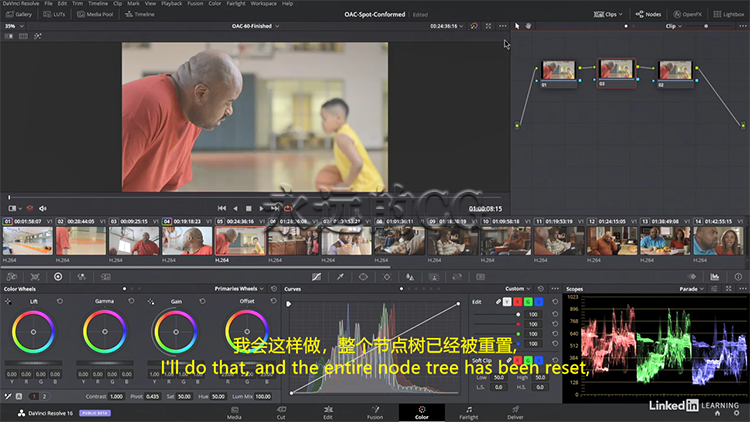Screen dimensions: 750x422
Task: Toggle the Nodes panel
Action: coord(648,14)
